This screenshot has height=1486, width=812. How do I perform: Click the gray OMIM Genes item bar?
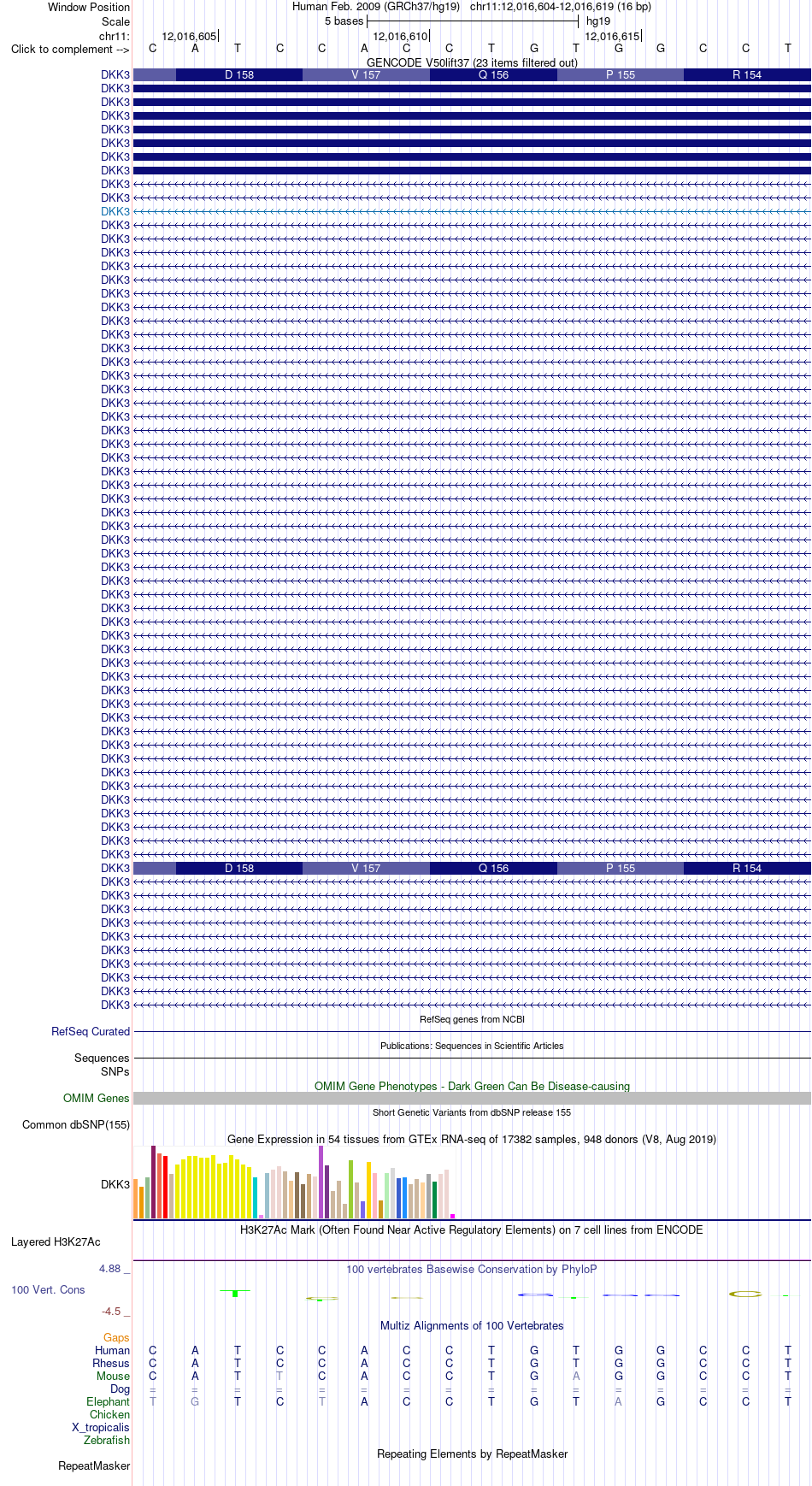(x=472, y=1098)
